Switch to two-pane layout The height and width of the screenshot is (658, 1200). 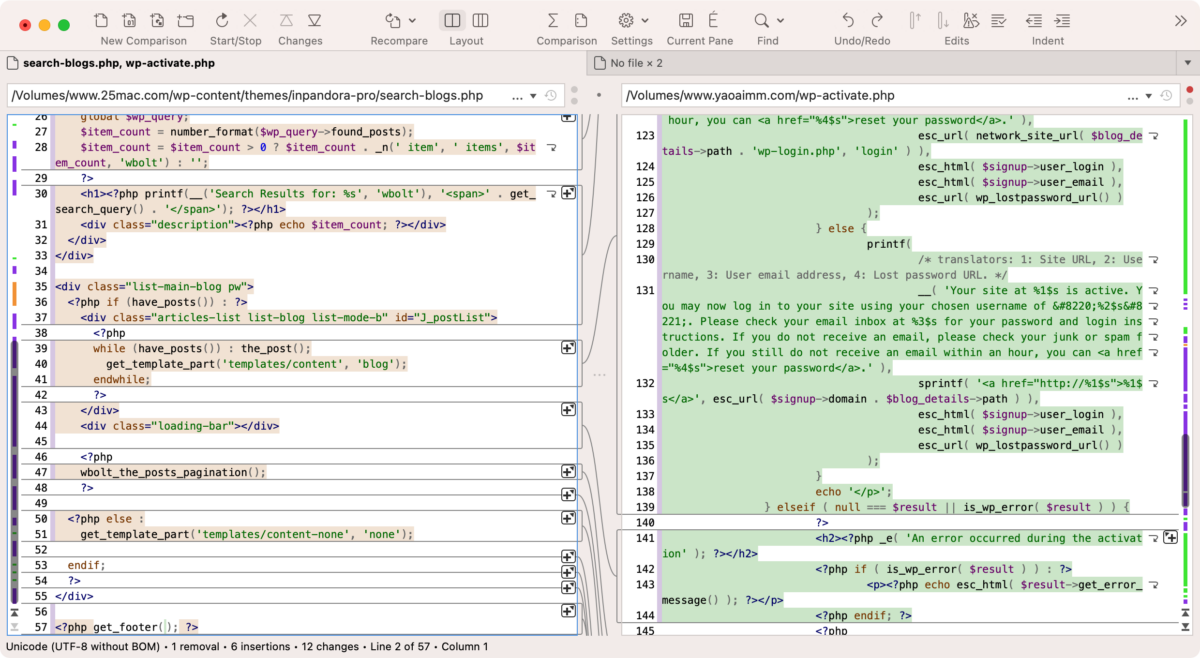[453, 20]
